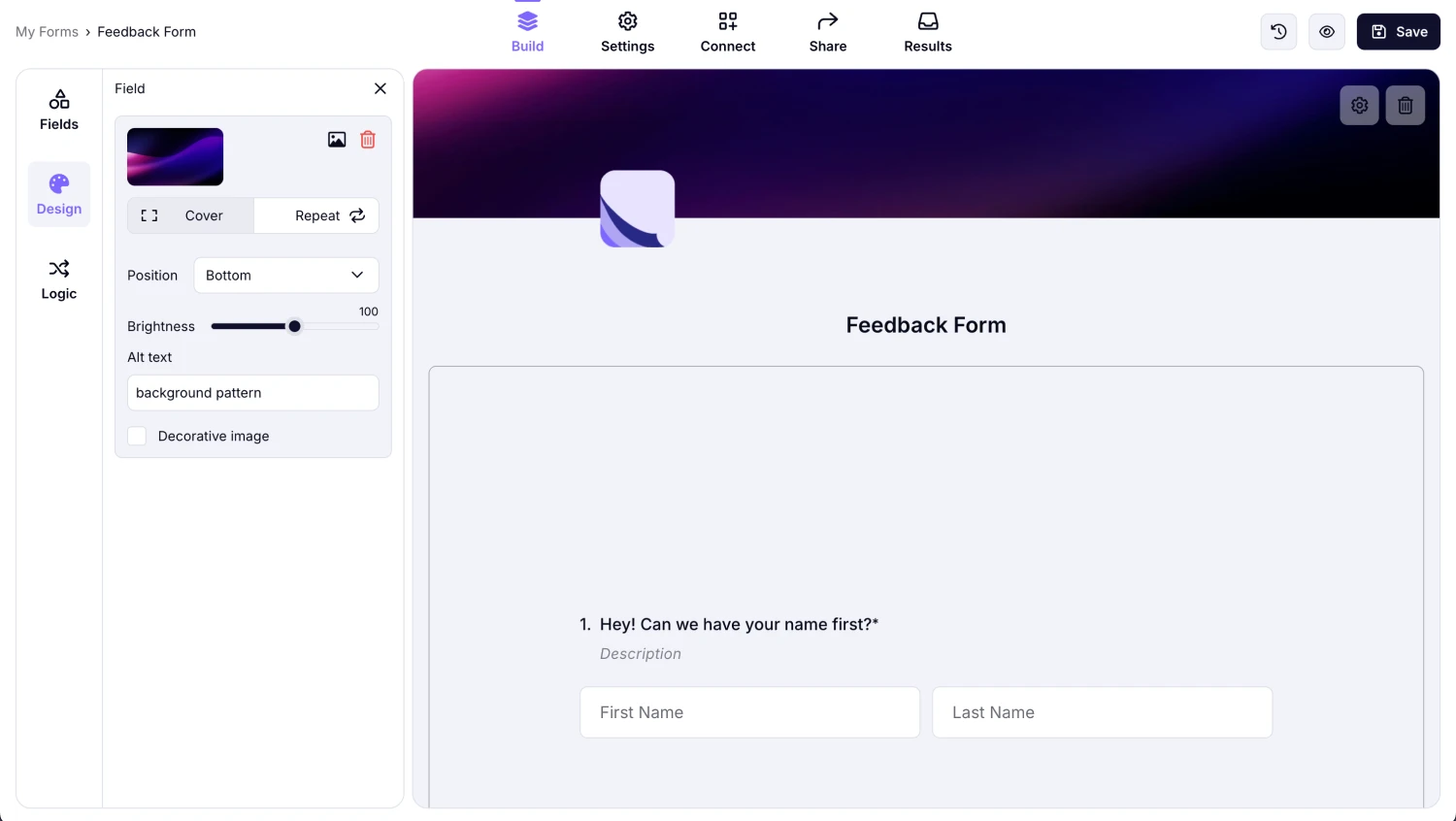Open the Fields sidebar panel

pos(59,110)
